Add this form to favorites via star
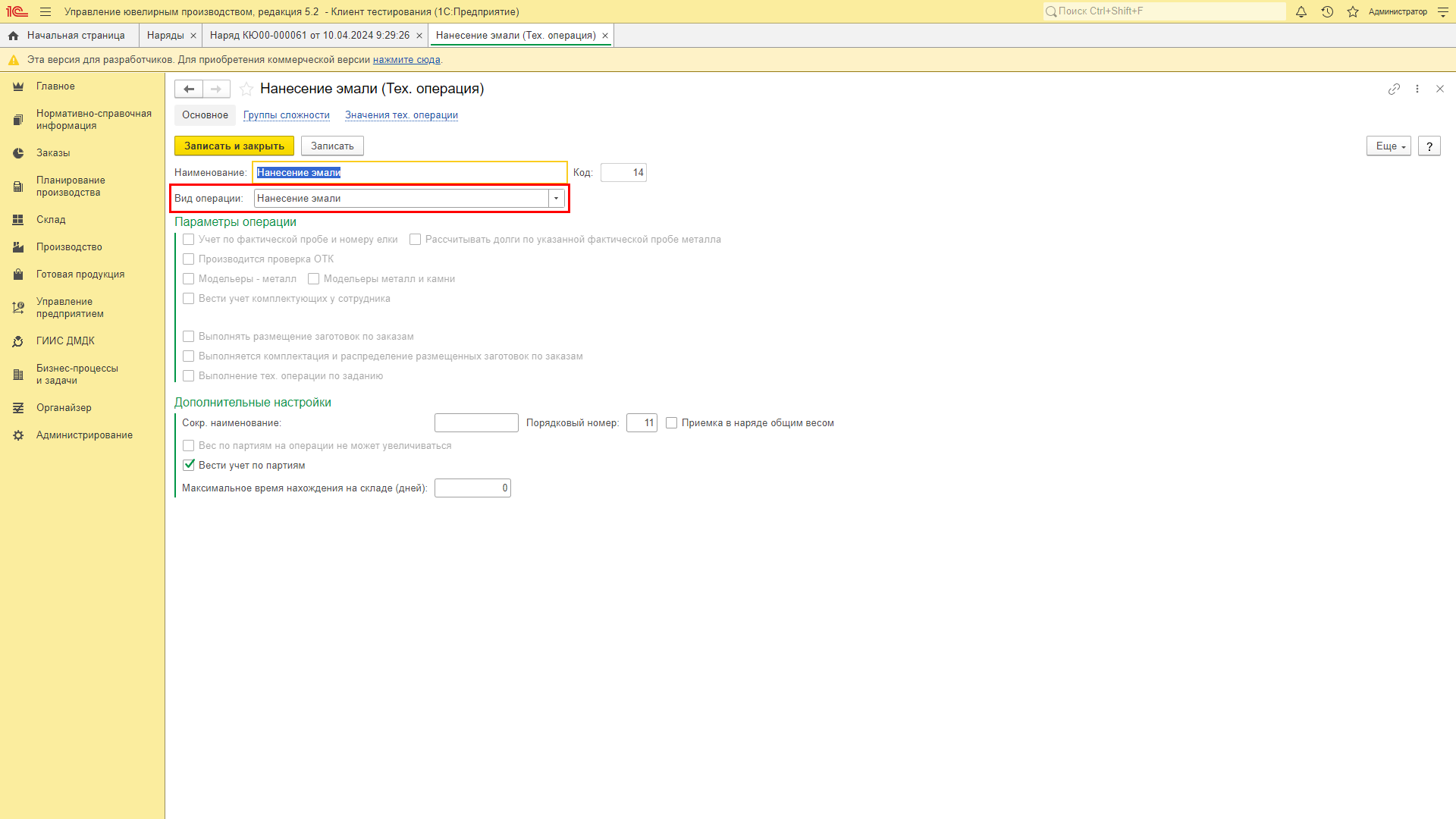The image size is (1456, 819). pos(246,89)
